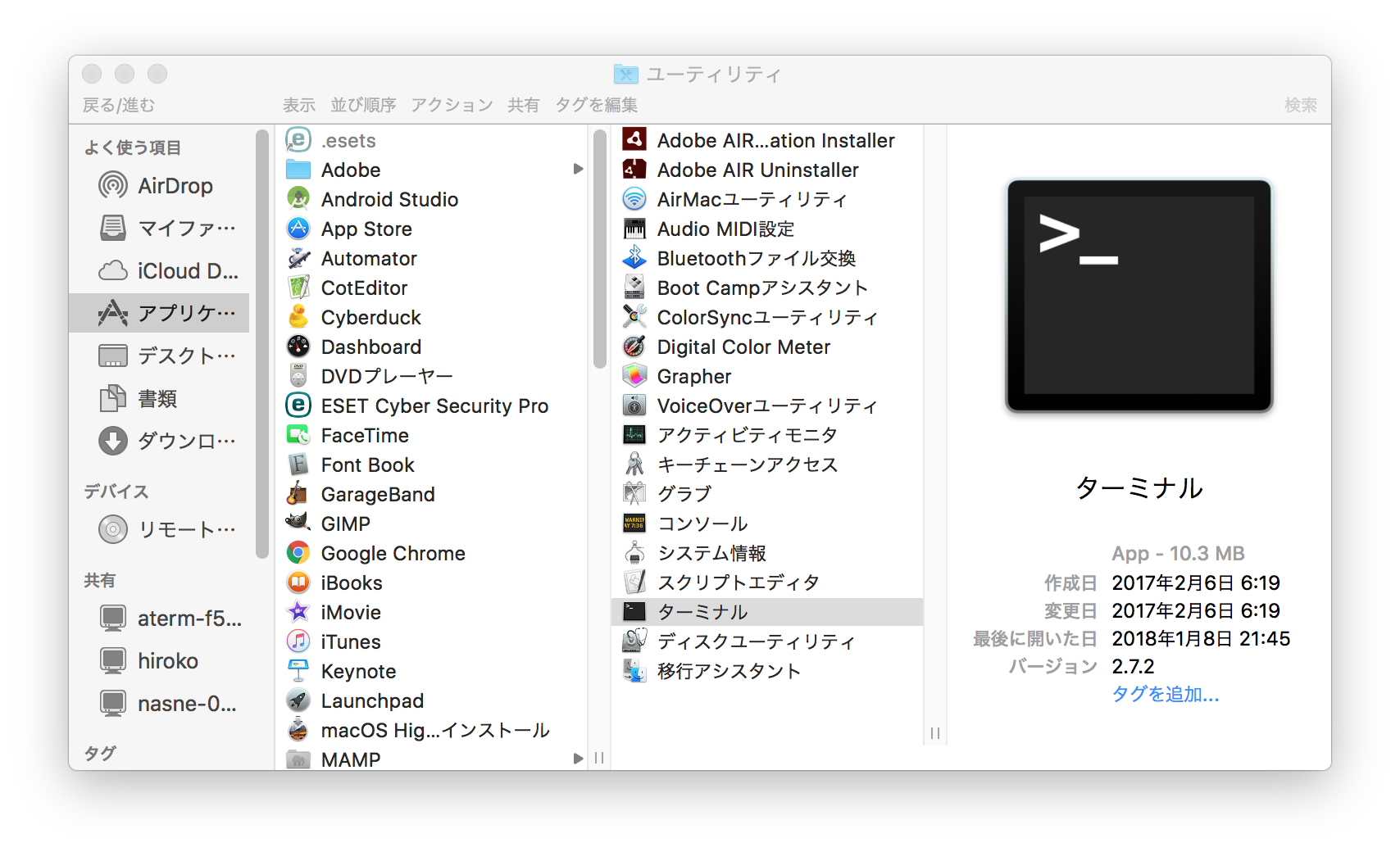Select Font Book in the list

click(x=432, y=465)
